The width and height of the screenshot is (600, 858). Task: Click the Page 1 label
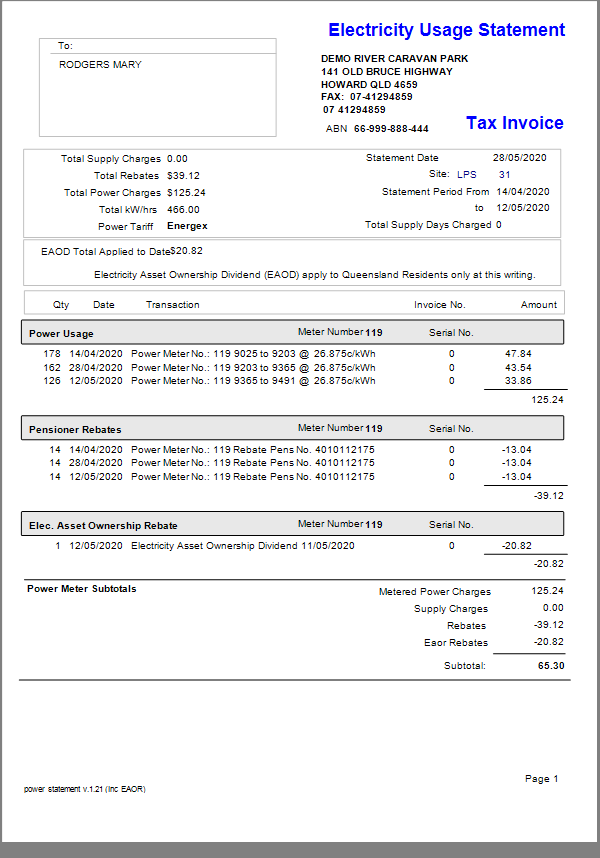tap(541, 778)
